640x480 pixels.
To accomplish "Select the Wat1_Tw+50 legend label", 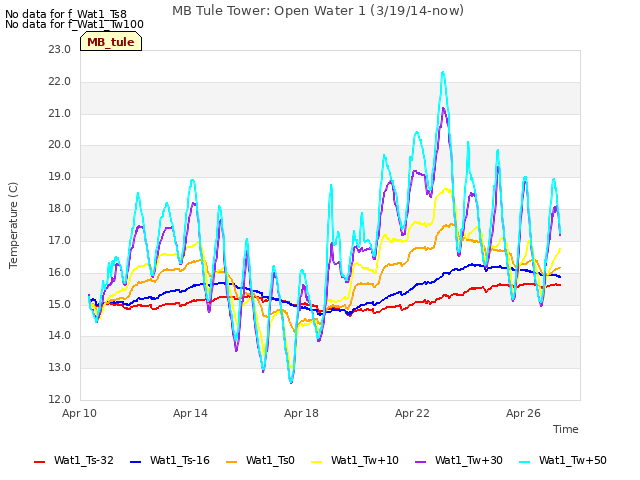I will (x=573, y=460).
